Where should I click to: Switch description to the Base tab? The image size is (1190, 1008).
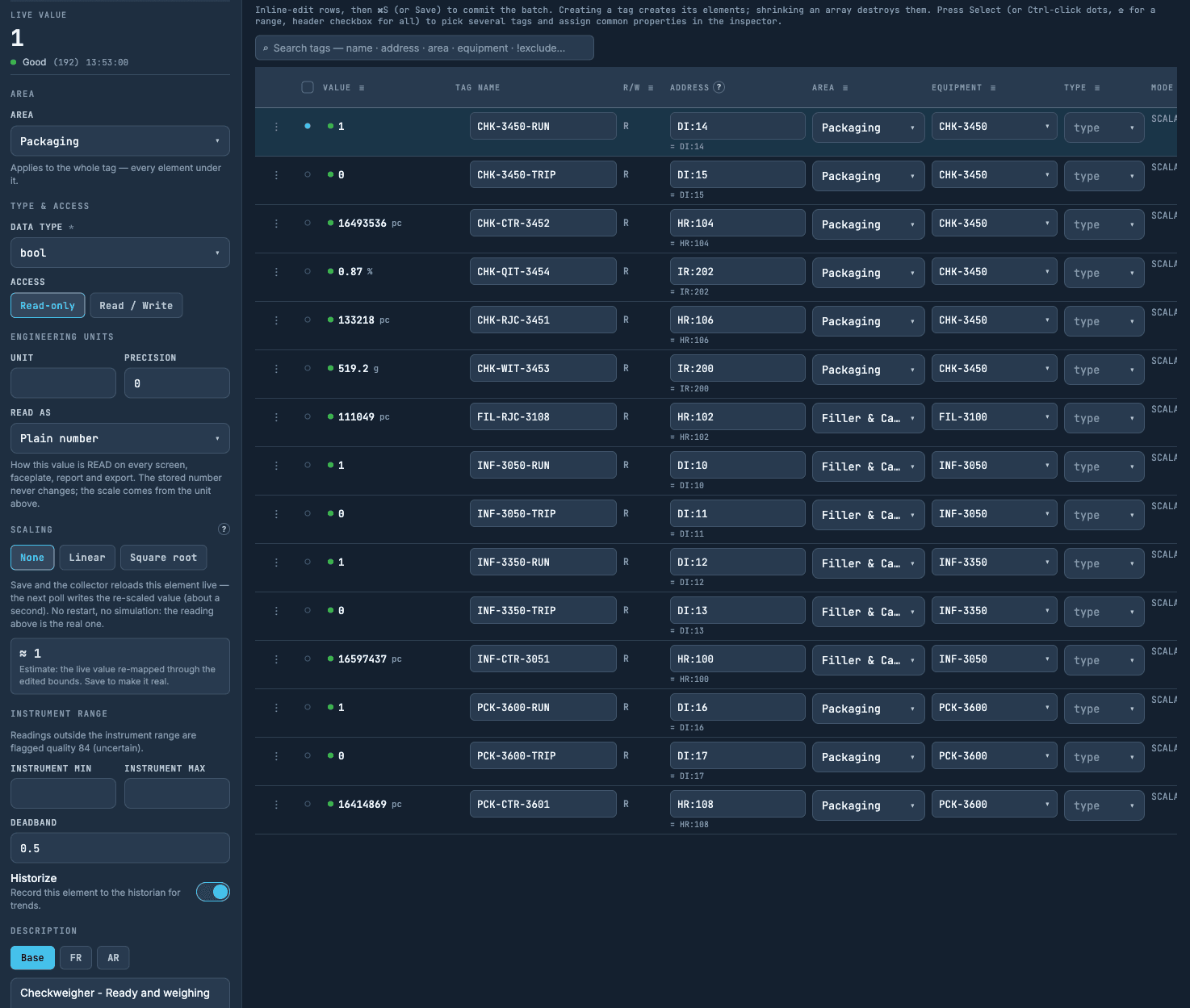(x=32, y=958)
